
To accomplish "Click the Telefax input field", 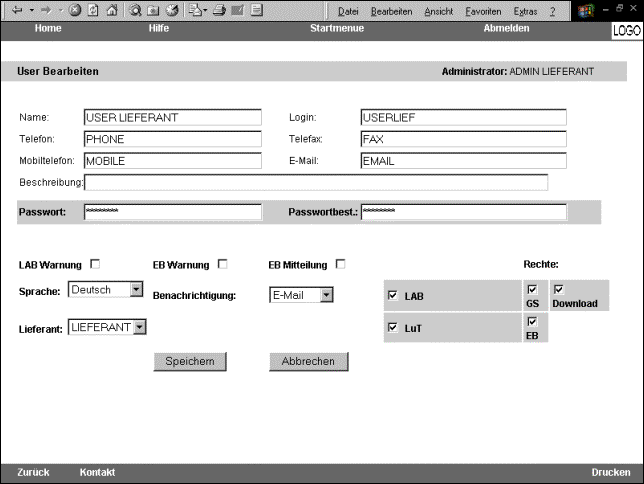I will pos(464,139).
